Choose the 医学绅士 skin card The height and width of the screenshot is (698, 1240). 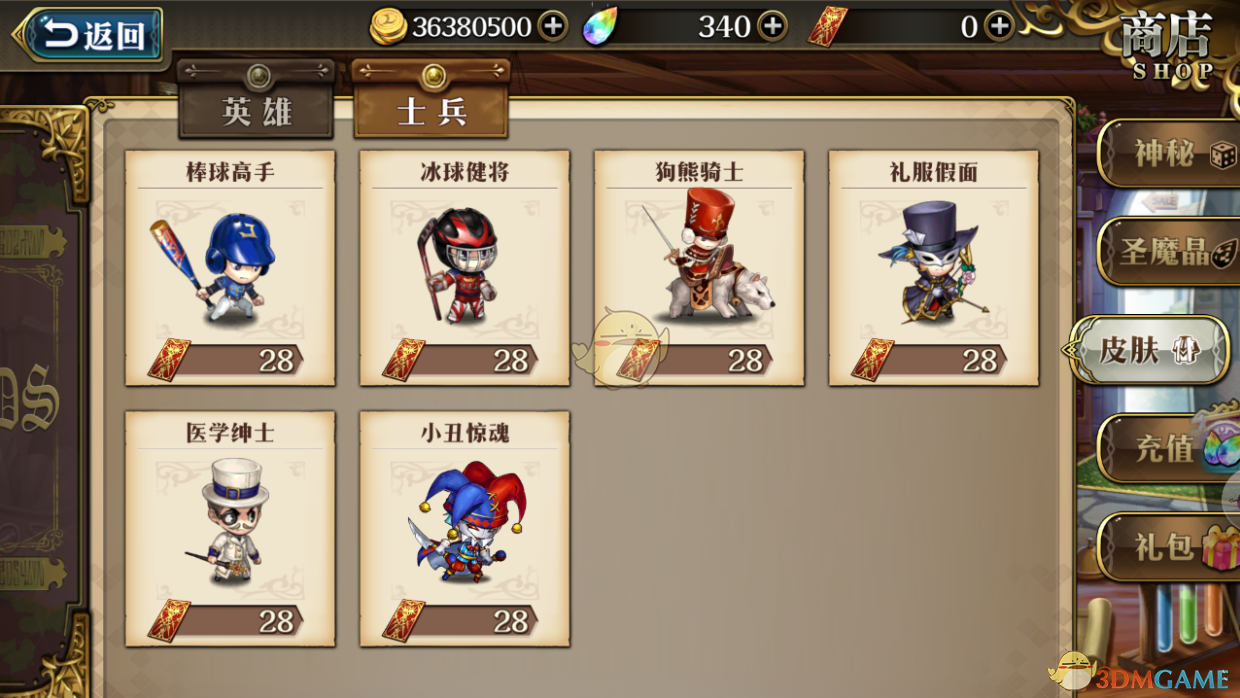click(x=230, y=528)
